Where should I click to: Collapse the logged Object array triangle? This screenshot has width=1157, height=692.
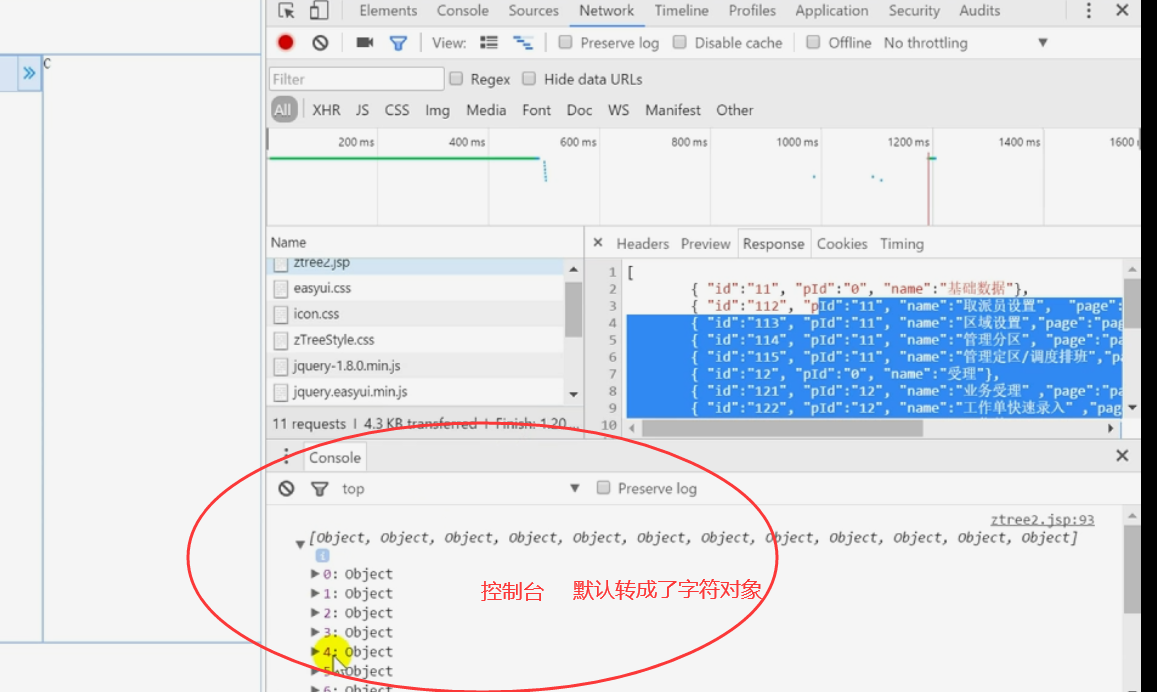[300, 544]
